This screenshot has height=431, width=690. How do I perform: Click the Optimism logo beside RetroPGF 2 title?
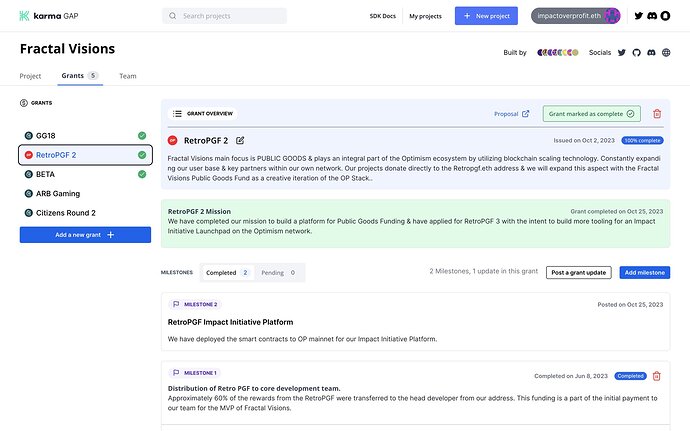click(x=172, y=140)
